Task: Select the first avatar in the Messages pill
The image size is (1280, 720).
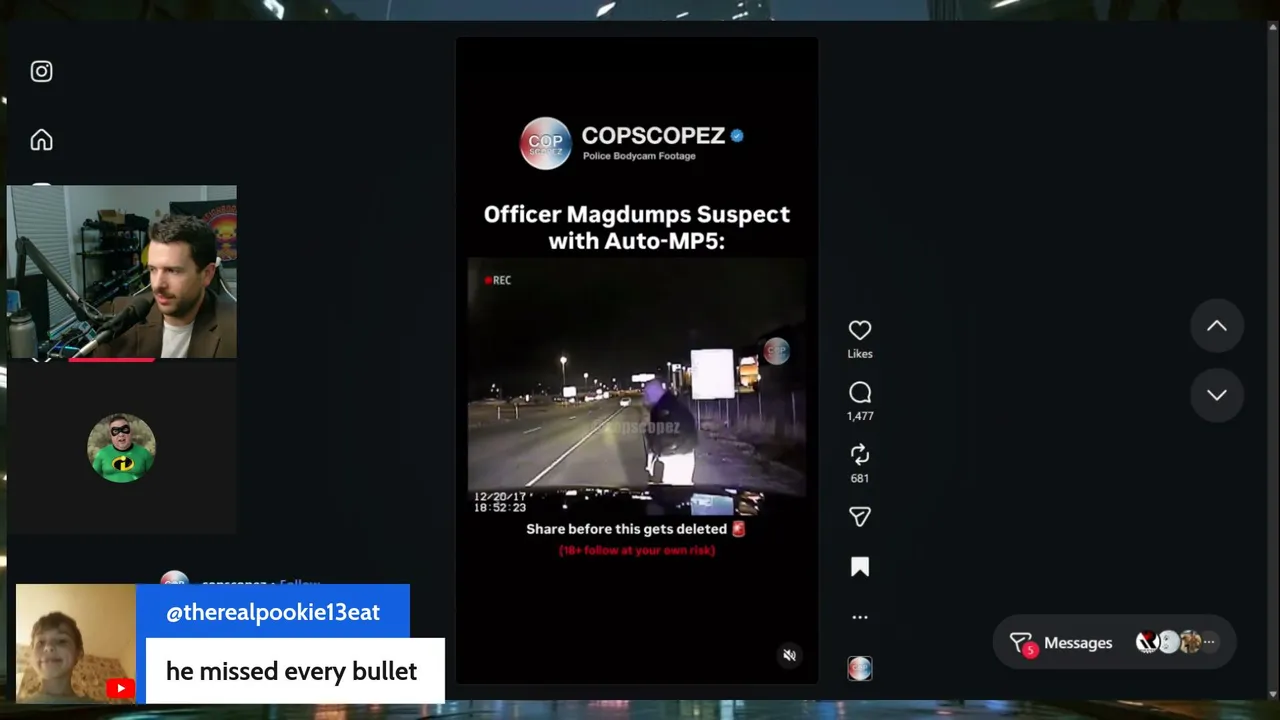Action: pyautogui.click(x=1147, y=642)
